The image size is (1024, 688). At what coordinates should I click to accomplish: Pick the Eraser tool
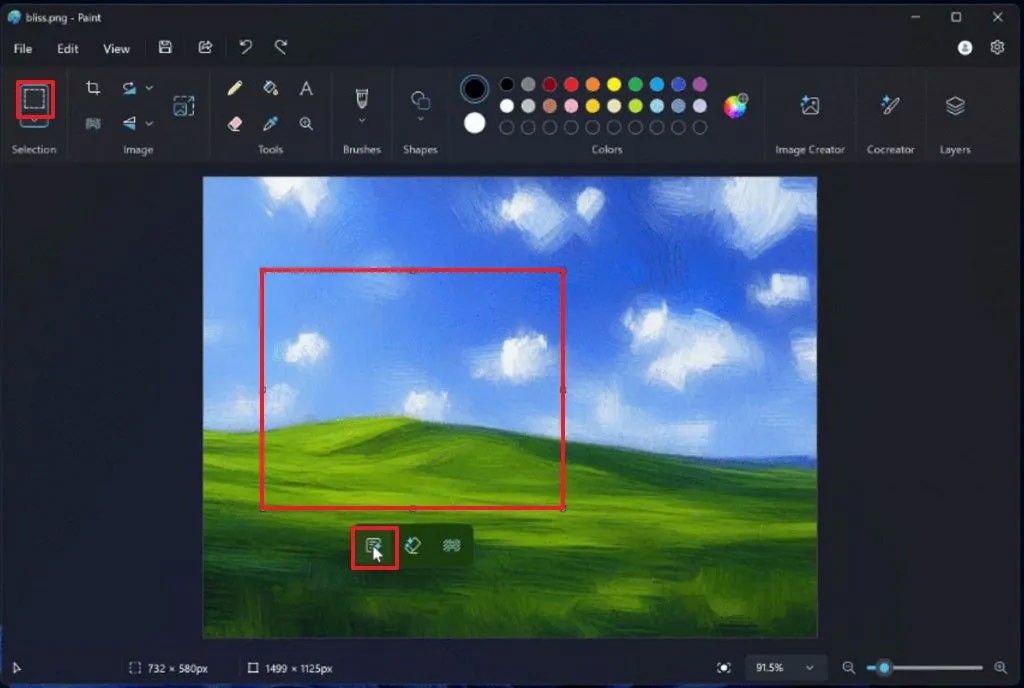point(235,124)
